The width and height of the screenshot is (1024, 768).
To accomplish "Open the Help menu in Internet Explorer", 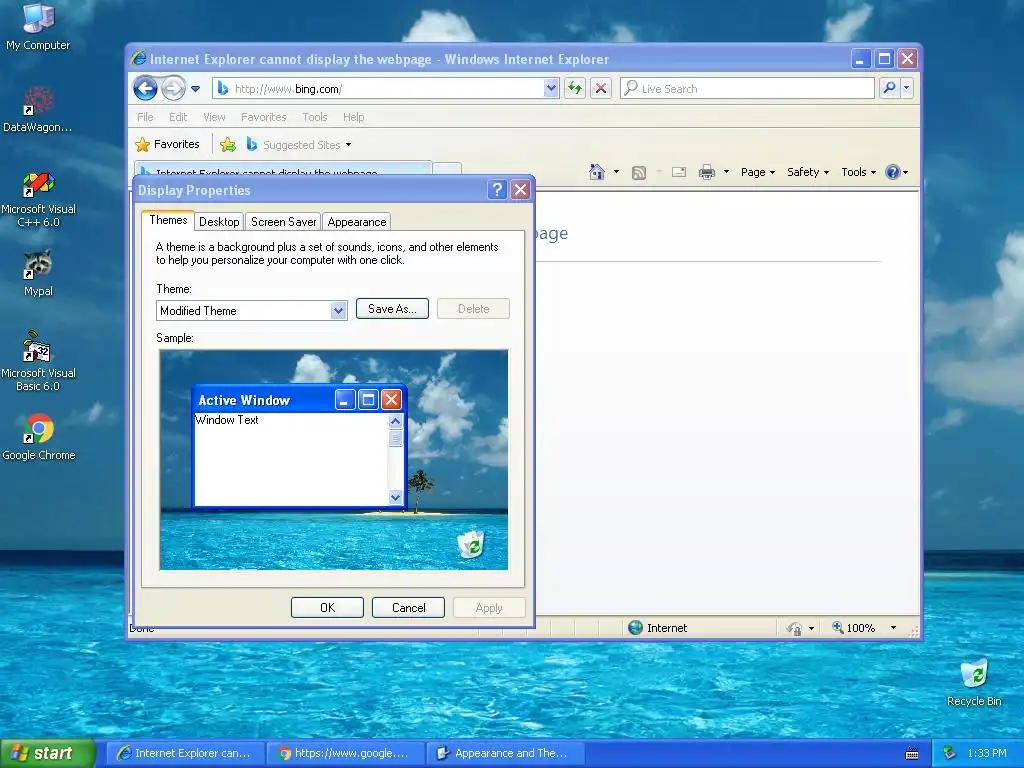I will click(x=353, y=117).
